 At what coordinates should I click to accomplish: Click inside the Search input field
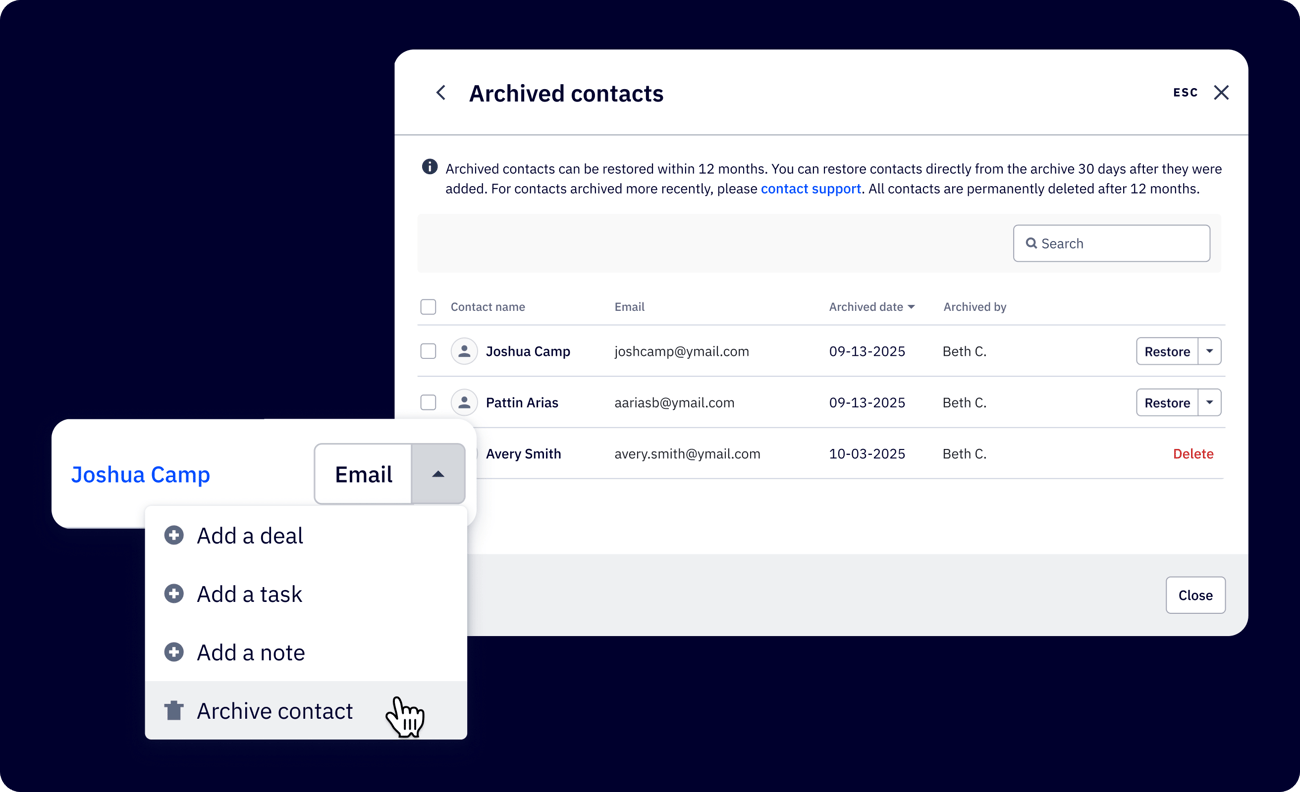[1110, 243]
